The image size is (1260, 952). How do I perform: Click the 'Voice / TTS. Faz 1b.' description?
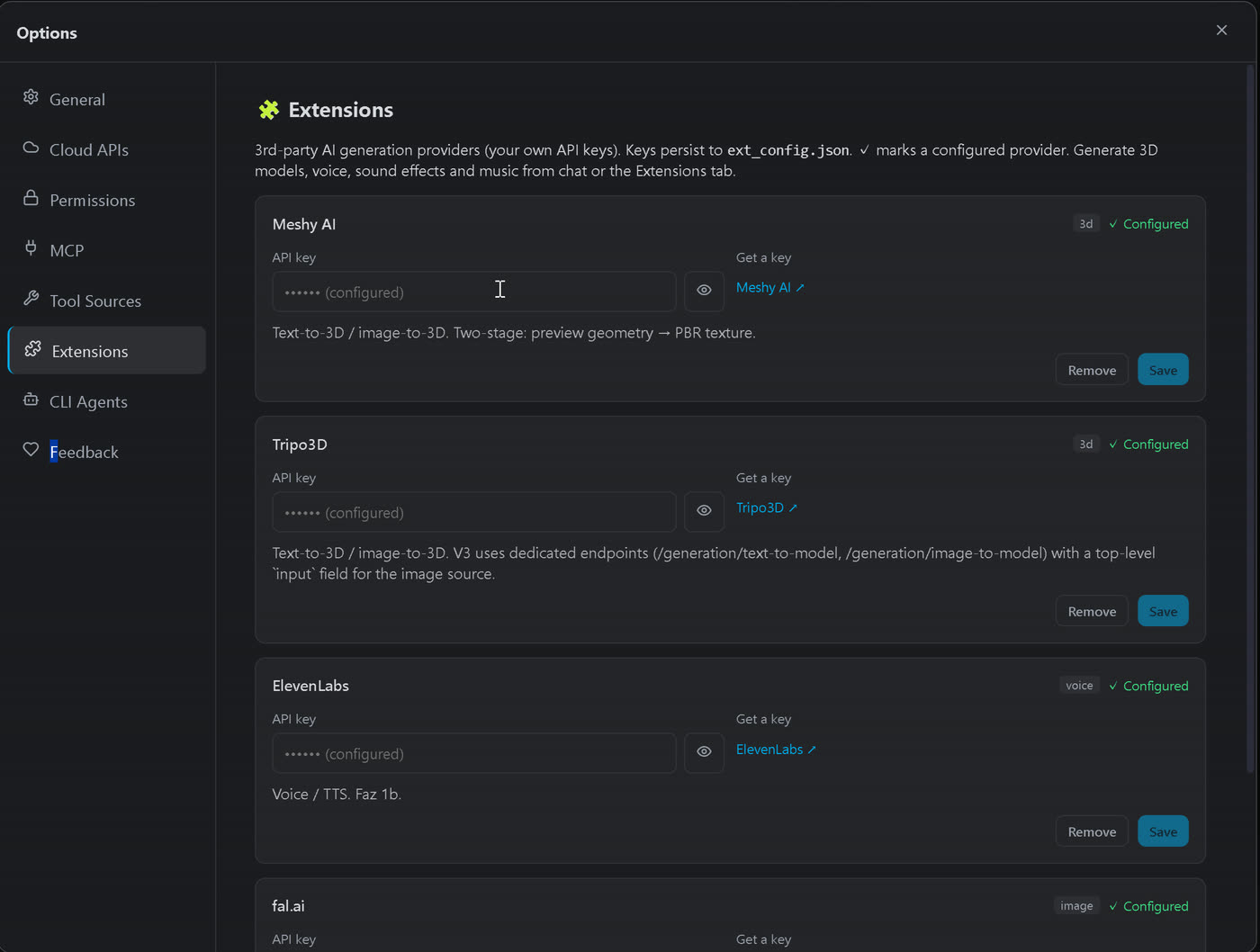(337, 794)
